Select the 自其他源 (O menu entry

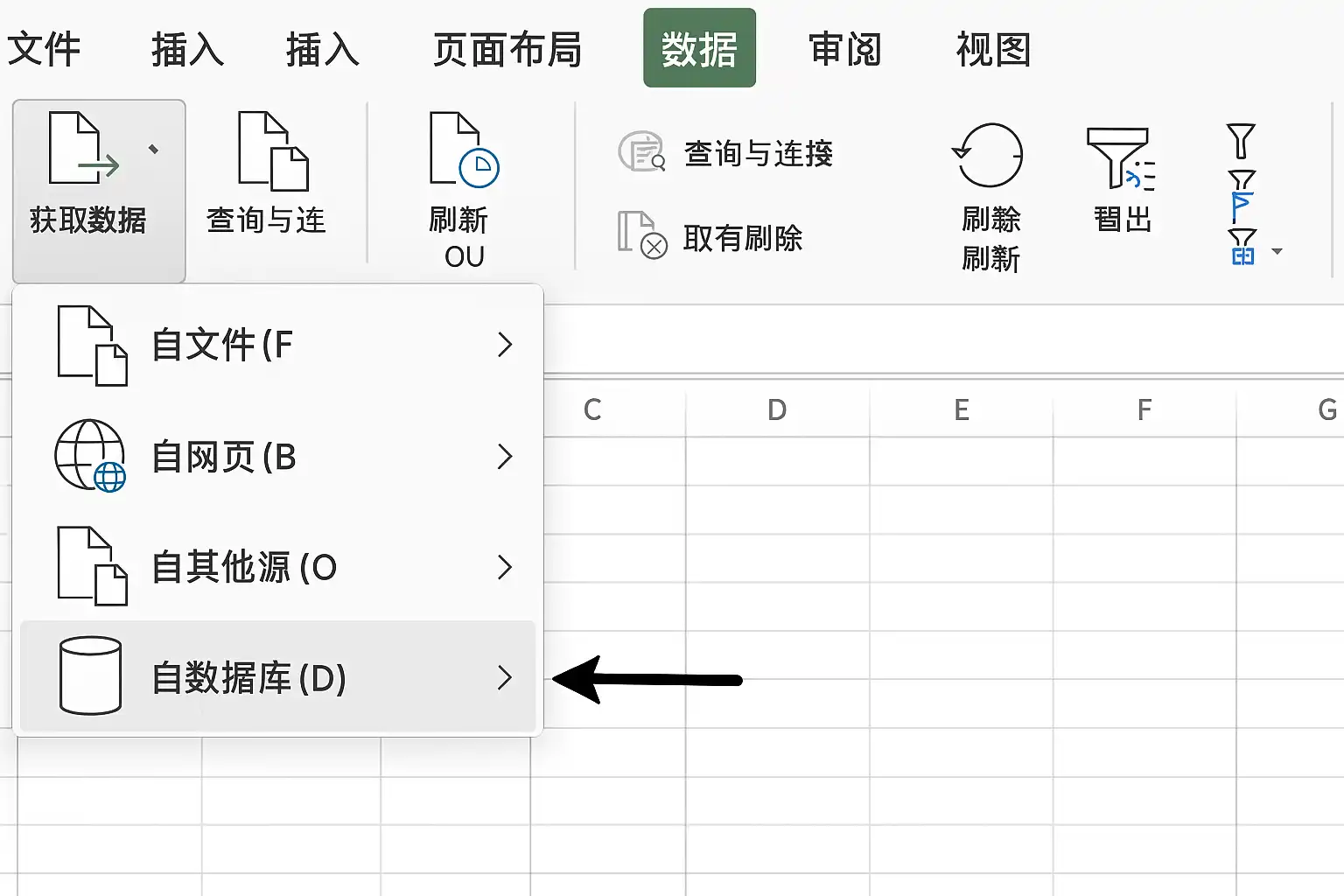(277, 567)
